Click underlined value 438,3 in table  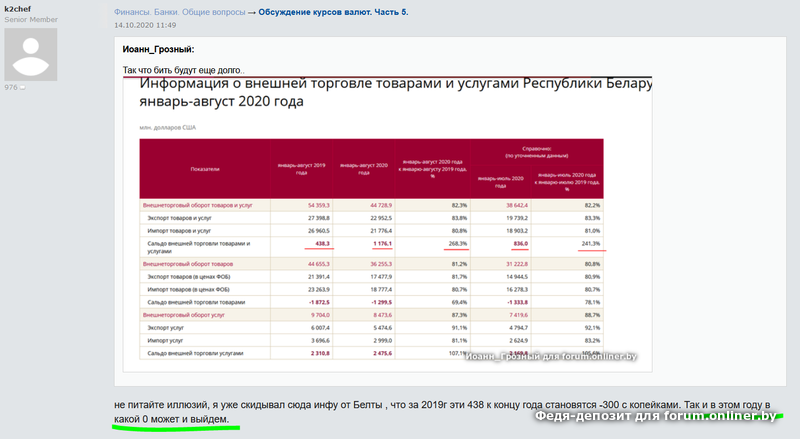[322, 243]
